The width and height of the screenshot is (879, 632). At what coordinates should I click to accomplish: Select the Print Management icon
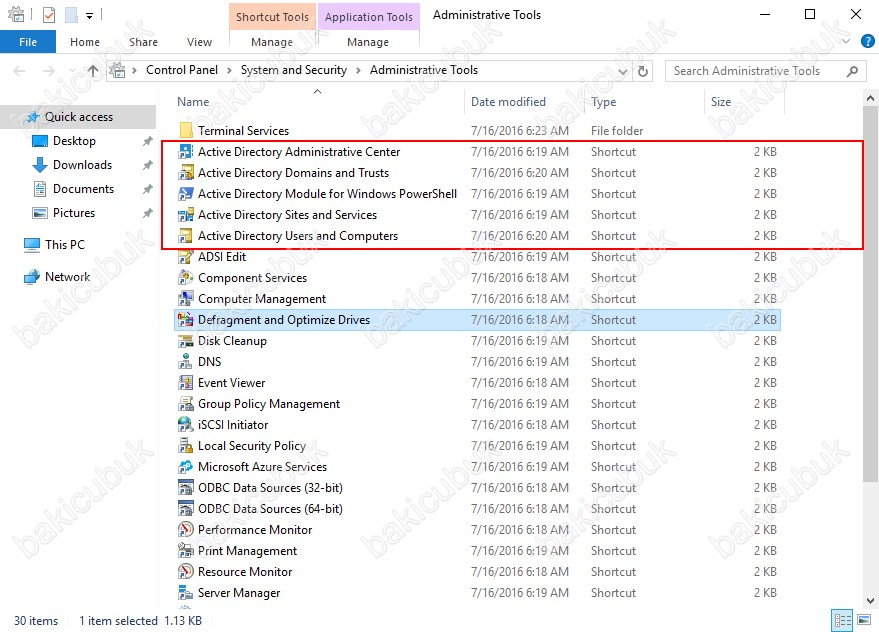point(186,551)
